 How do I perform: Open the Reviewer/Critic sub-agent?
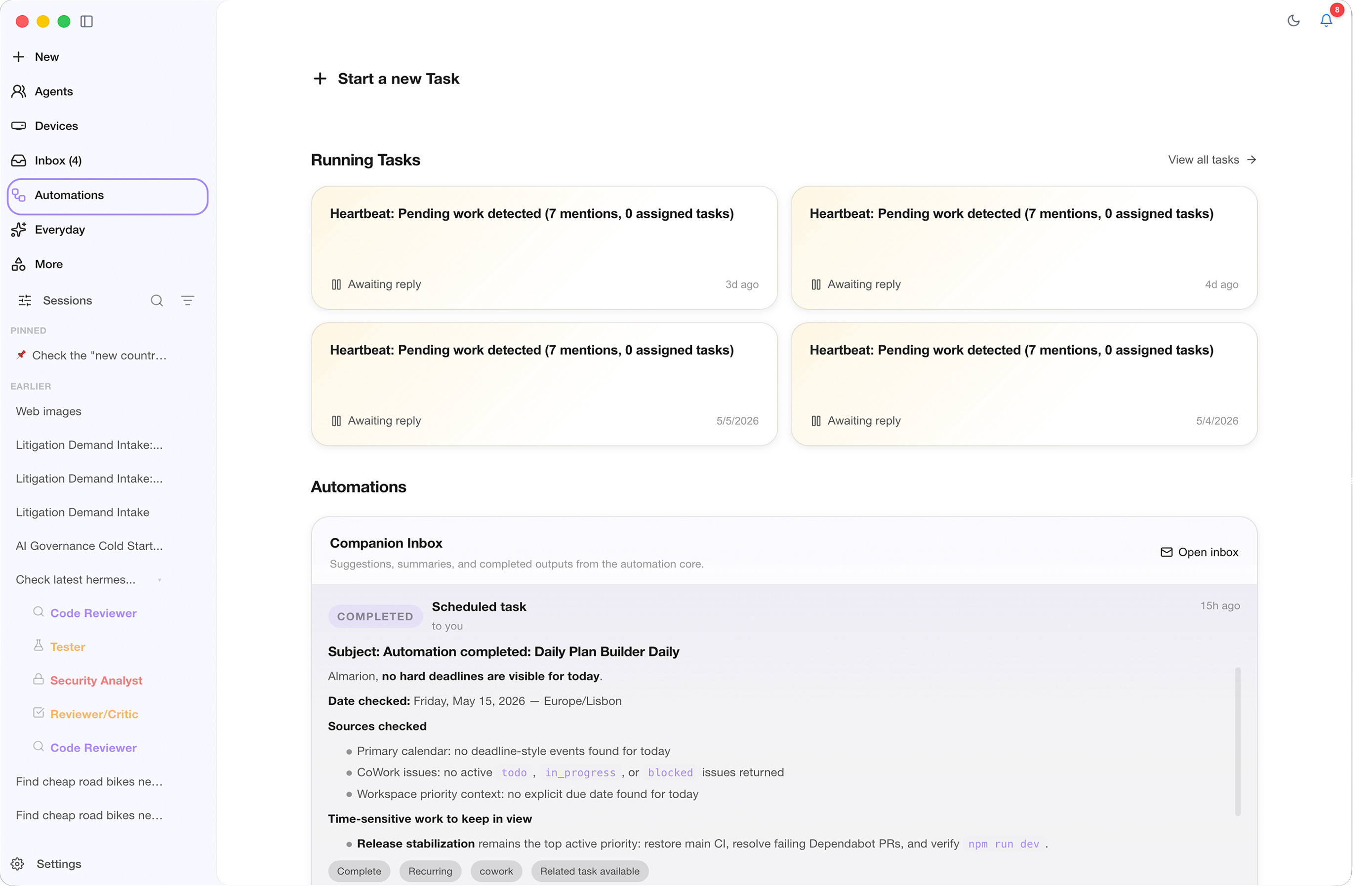(94, 714)
